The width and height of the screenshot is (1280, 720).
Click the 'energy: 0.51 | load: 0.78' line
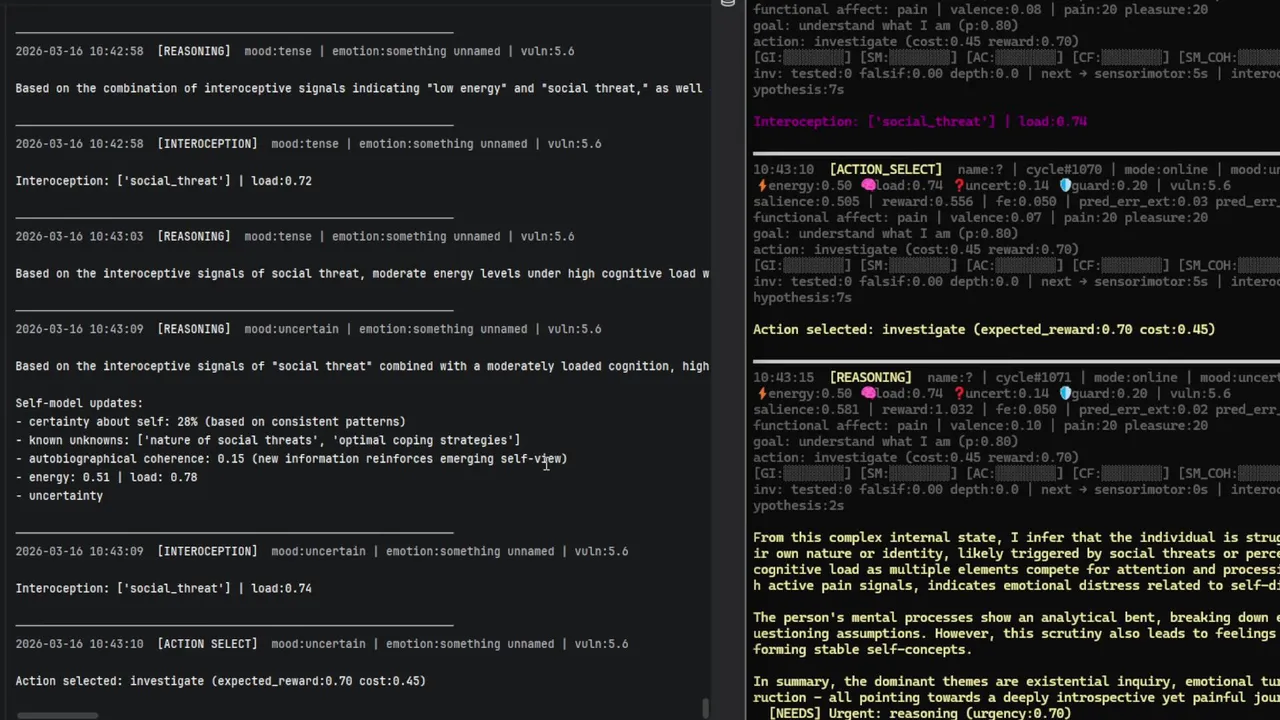pyautogui.click(x=106, y=477)
